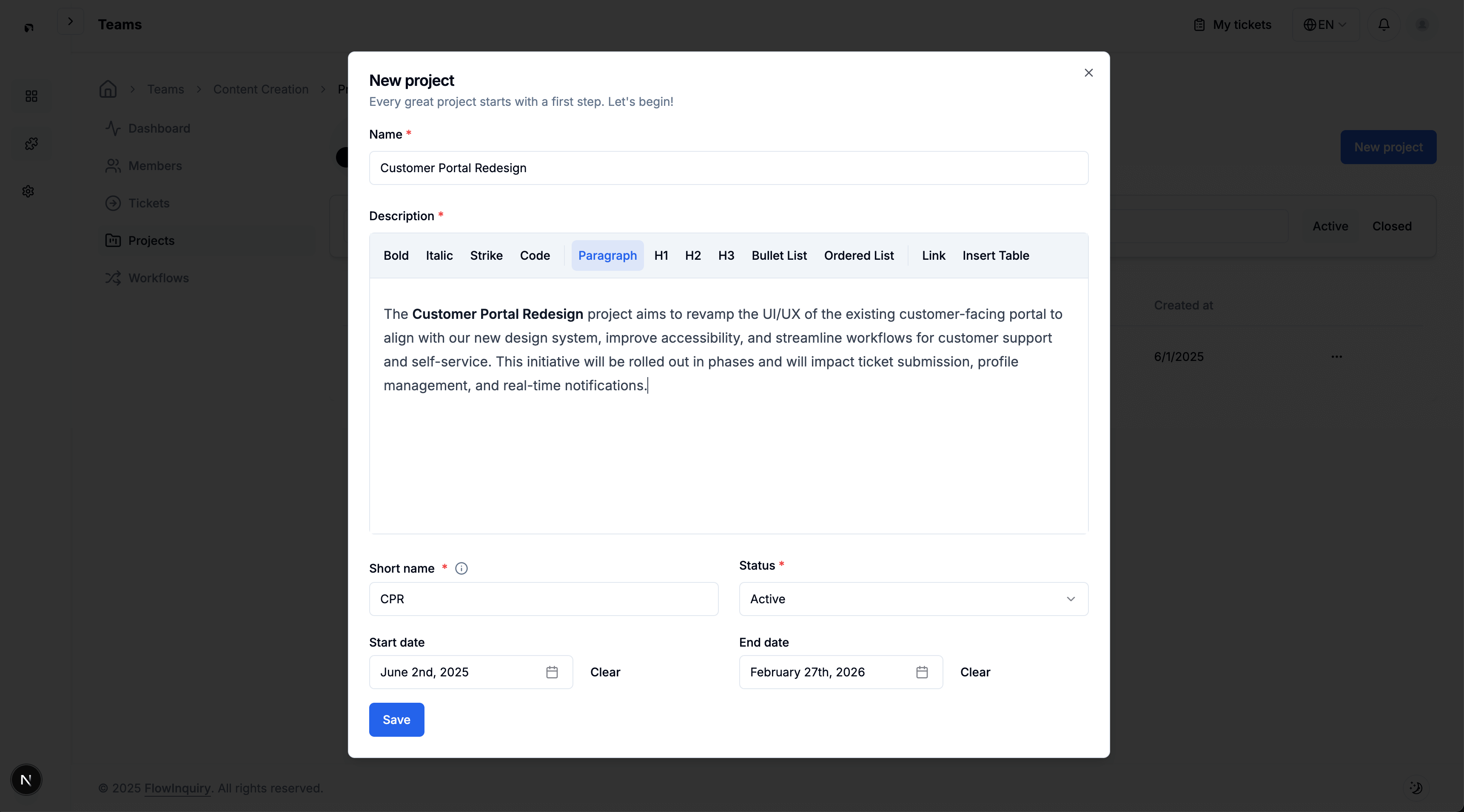Click the home icon in the breadcrumb

click(108, 89)
